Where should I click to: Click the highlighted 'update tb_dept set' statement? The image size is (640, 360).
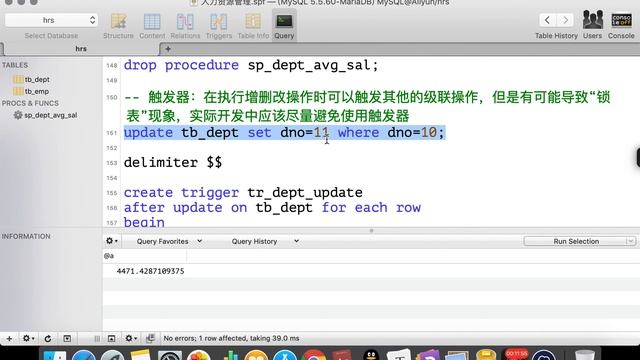(x=284, y=133)
